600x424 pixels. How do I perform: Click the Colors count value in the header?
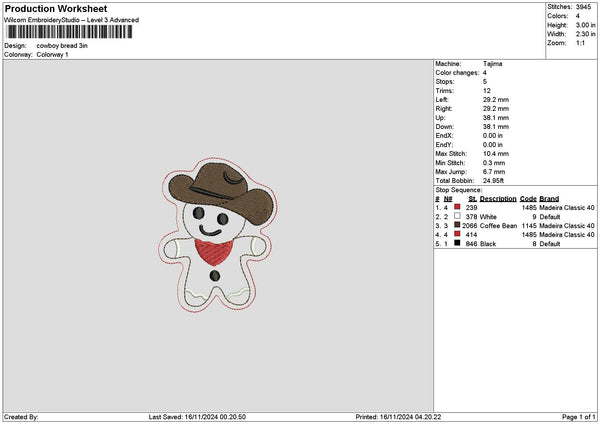577,16
